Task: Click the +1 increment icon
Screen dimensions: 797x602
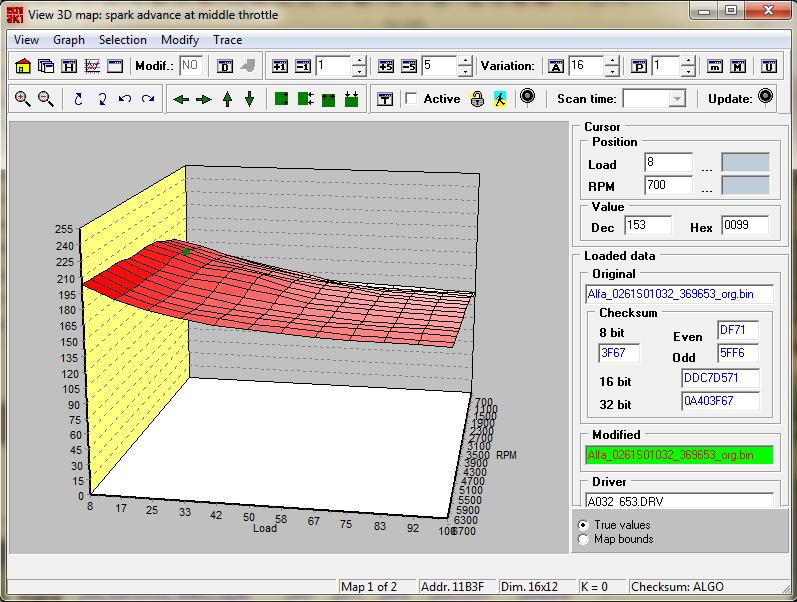Action: (279, 66)
